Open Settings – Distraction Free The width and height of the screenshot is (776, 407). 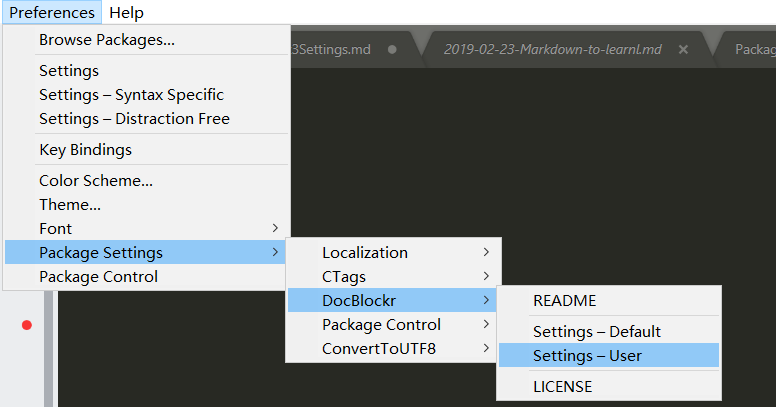(134, 119)
